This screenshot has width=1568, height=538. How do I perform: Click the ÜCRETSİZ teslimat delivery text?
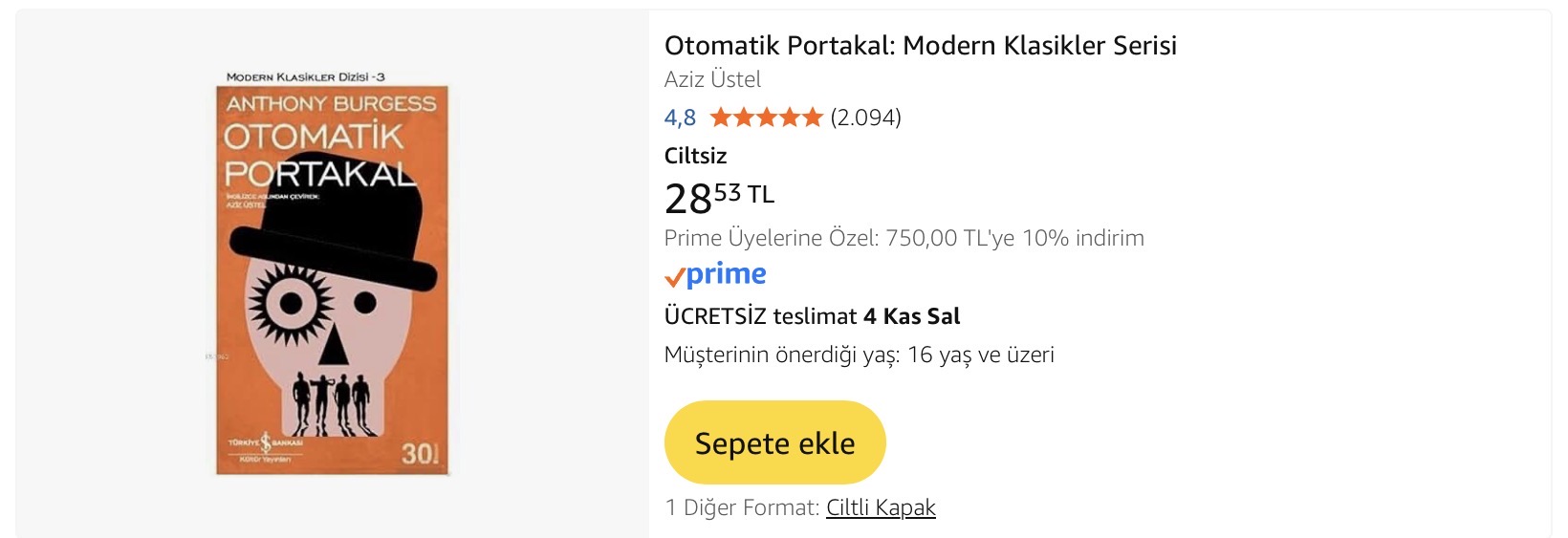click(x=760, y=316)
